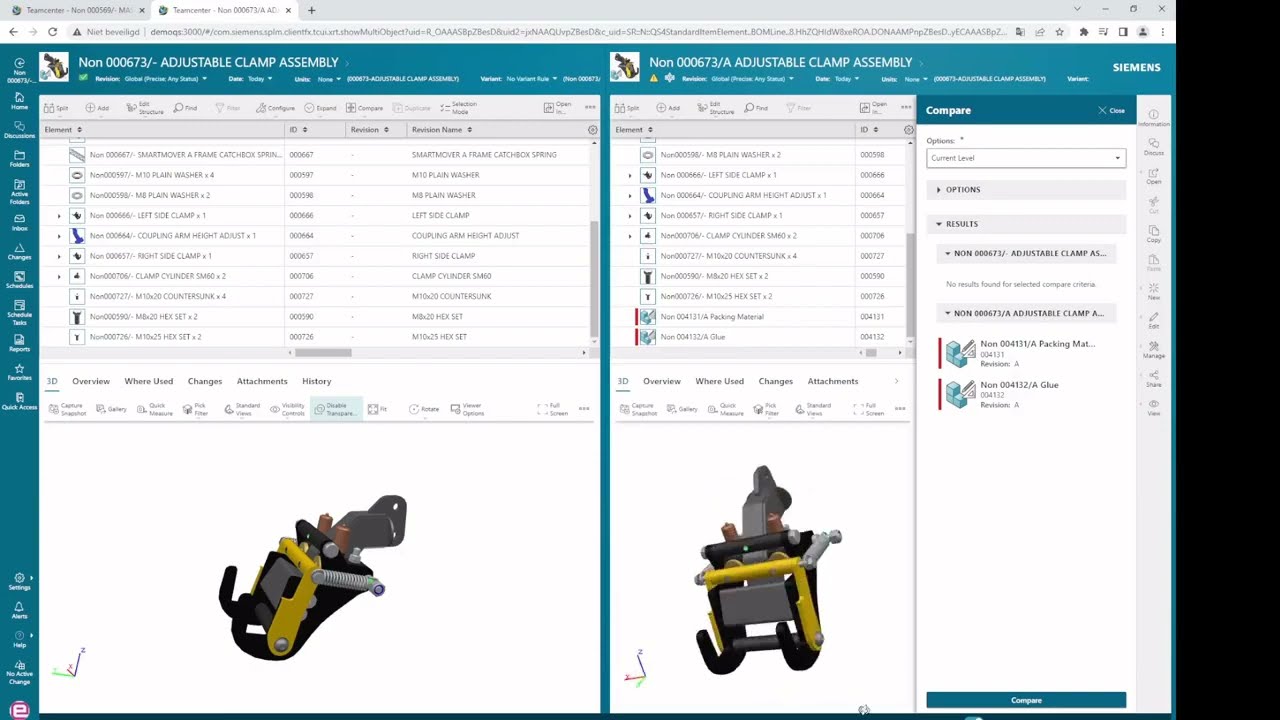Sort by Revision Name column header
Viewport: 1280px width, 720px height.
(441, 130)
